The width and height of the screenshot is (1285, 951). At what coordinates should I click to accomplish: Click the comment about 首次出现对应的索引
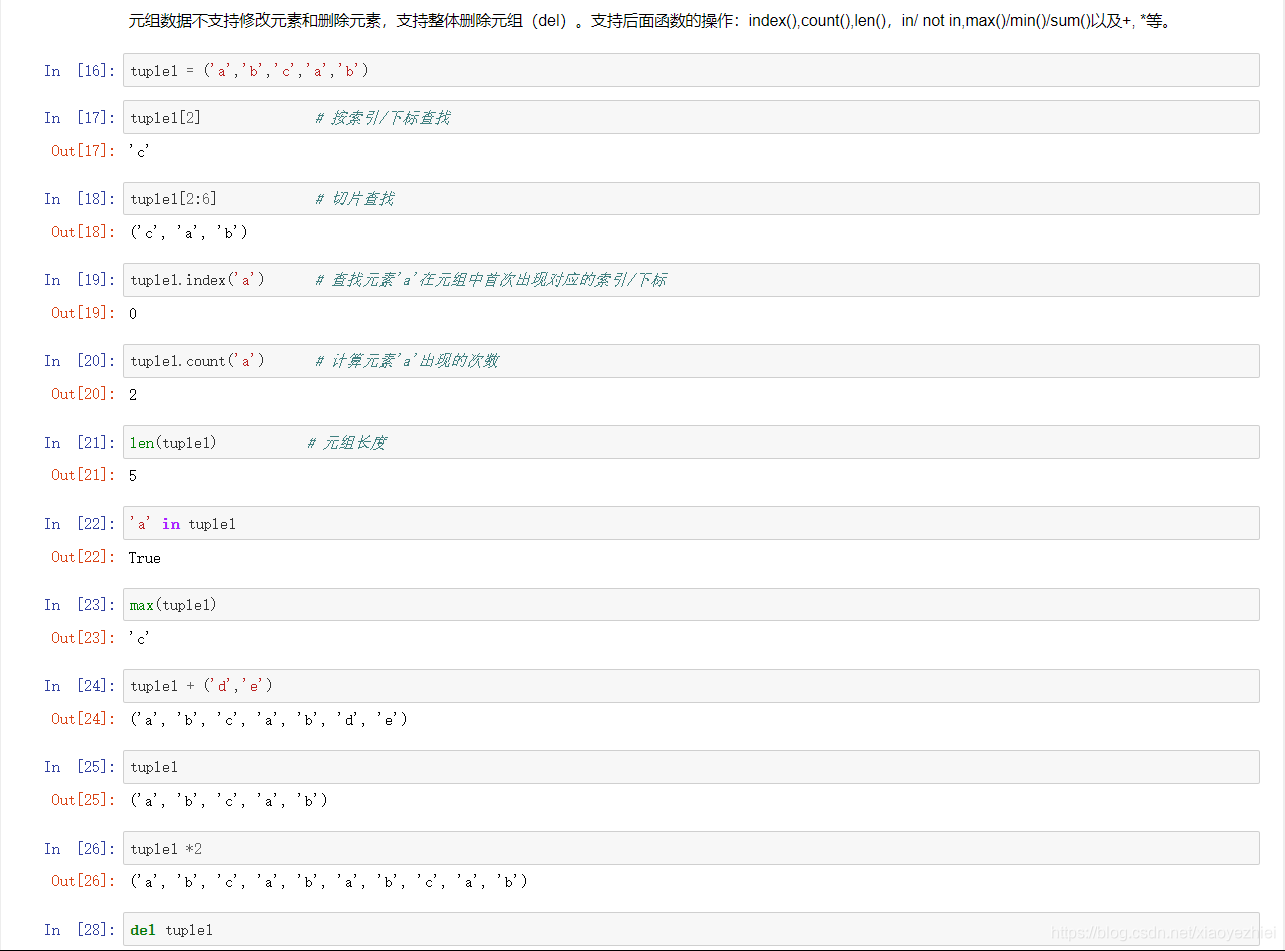(x=491, y=280)
